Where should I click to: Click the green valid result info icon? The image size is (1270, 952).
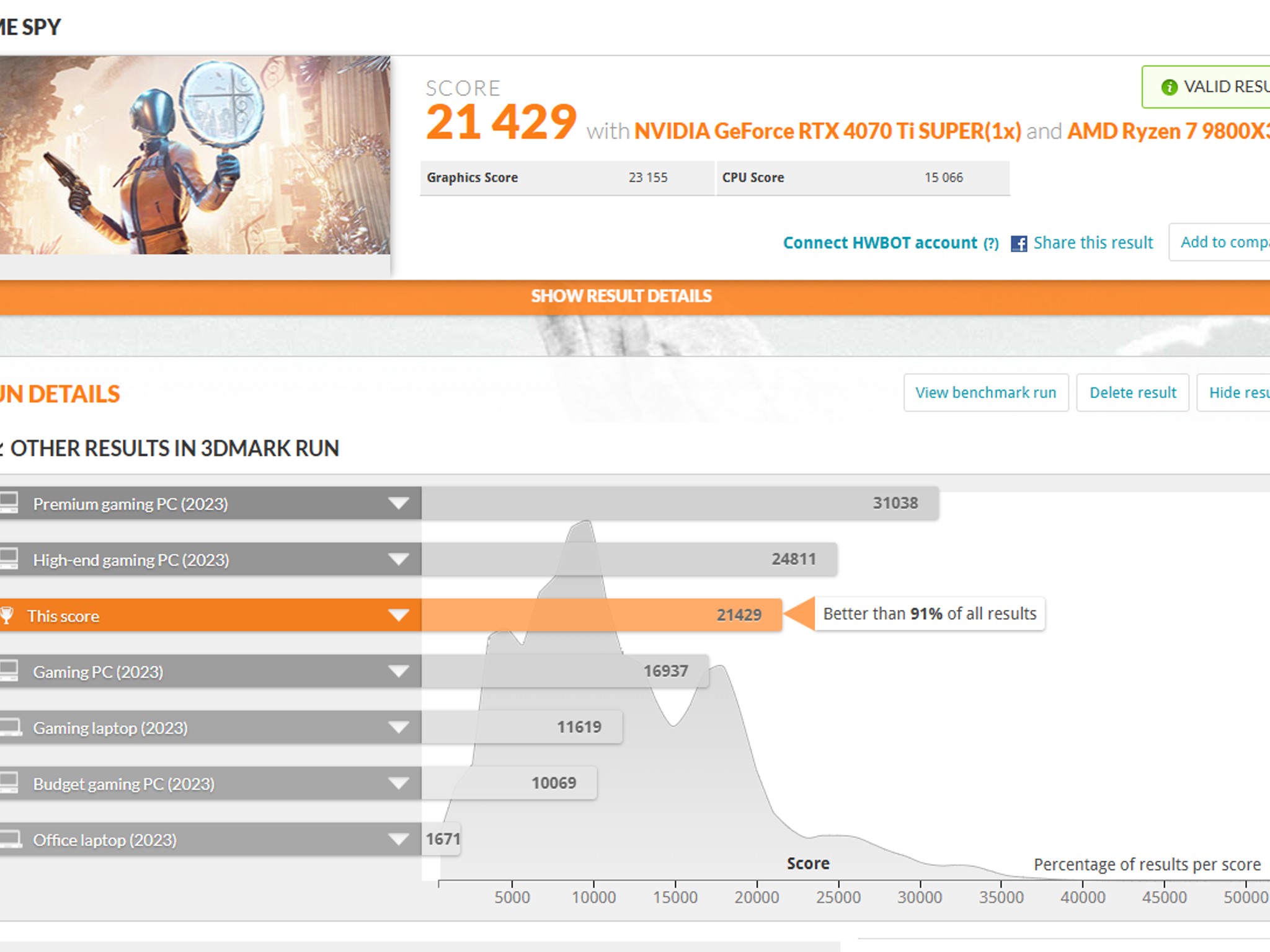point(1170,87)
